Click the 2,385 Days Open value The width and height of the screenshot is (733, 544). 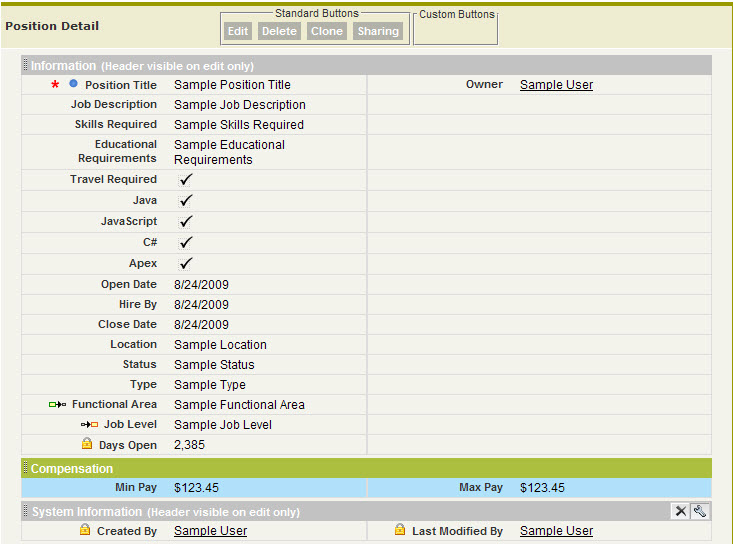(189, 445)
